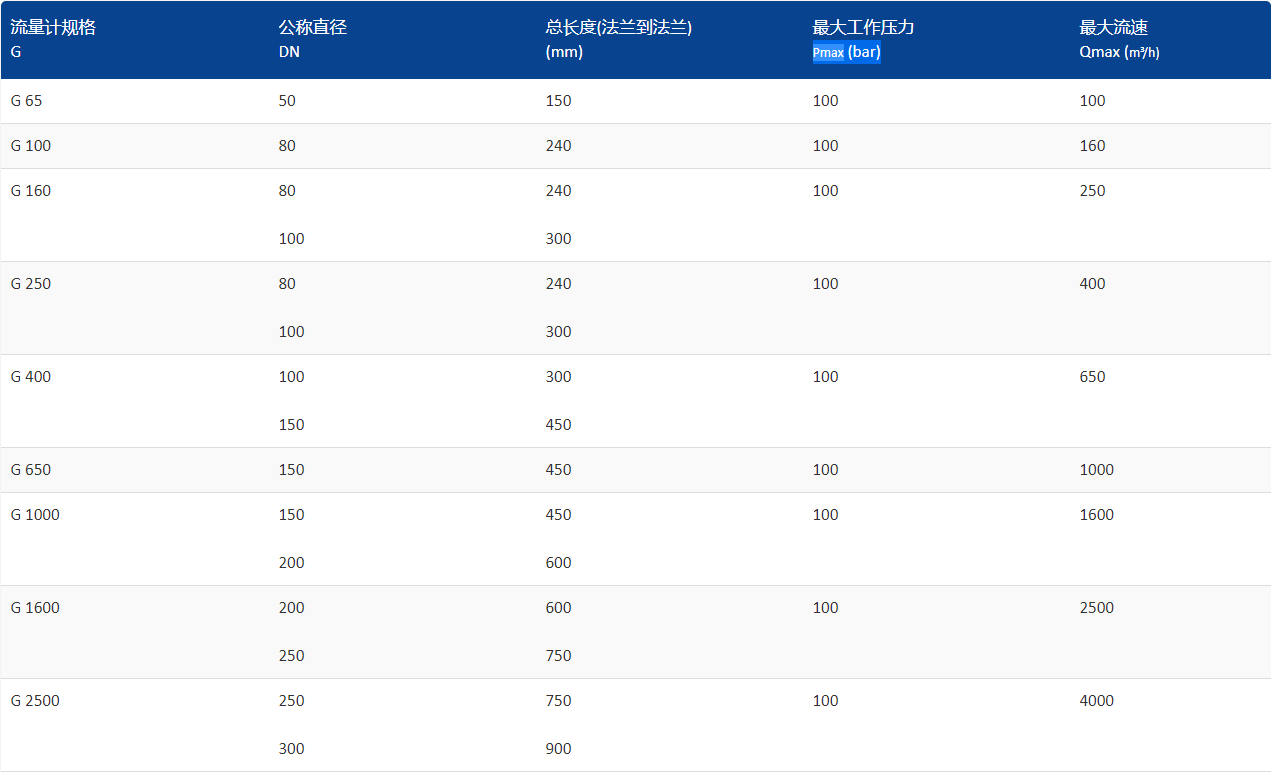Viewport: 1271px width, 772px height.
Task: Click pressure 100 in G 1000 row
Action: tap(825, 515)
